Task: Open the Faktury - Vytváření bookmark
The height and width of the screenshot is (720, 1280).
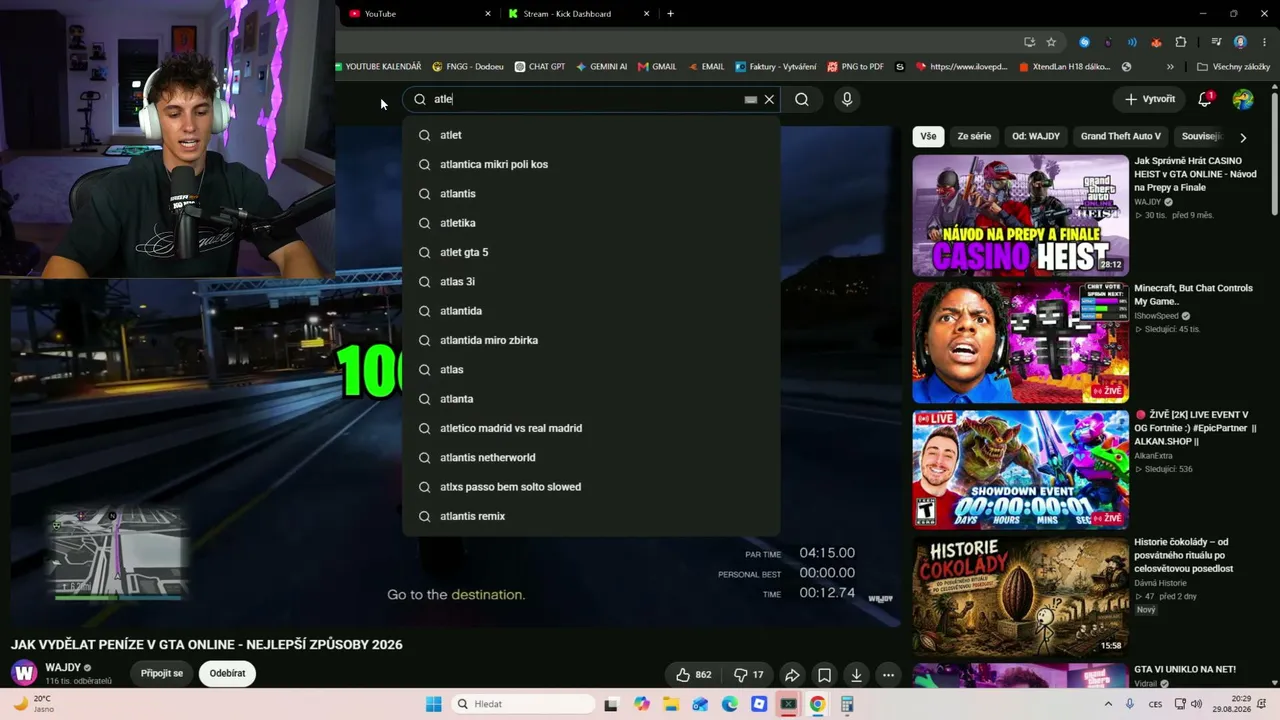Action: (x=776, y=67)
